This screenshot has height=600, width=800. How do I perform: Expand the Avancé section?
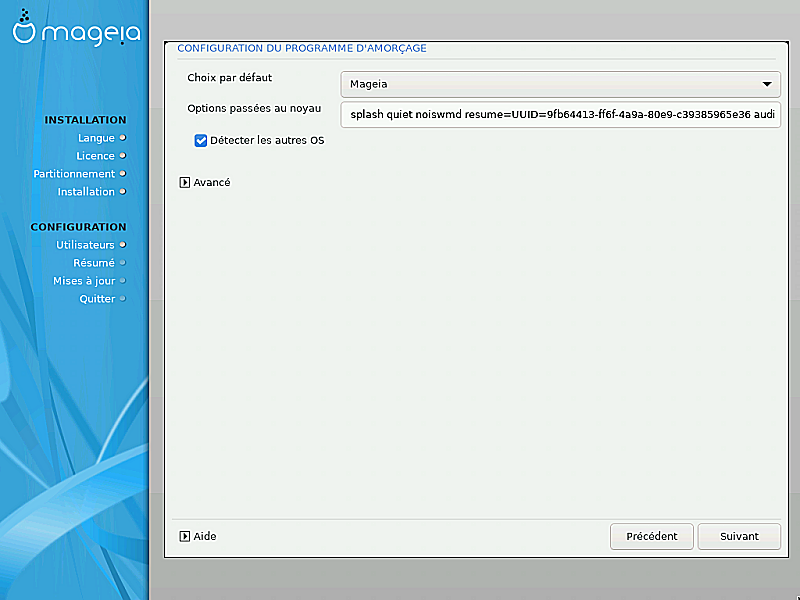click(185, 183)
